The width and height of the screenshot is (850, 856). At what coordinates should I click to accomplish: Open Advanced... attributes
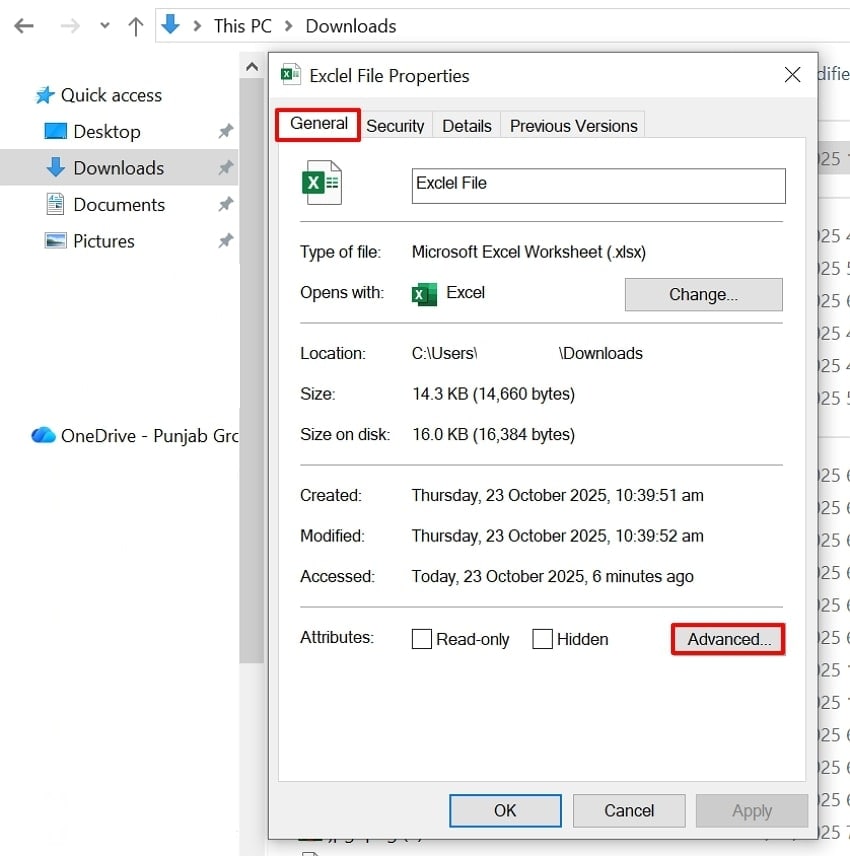click(728, 639)
